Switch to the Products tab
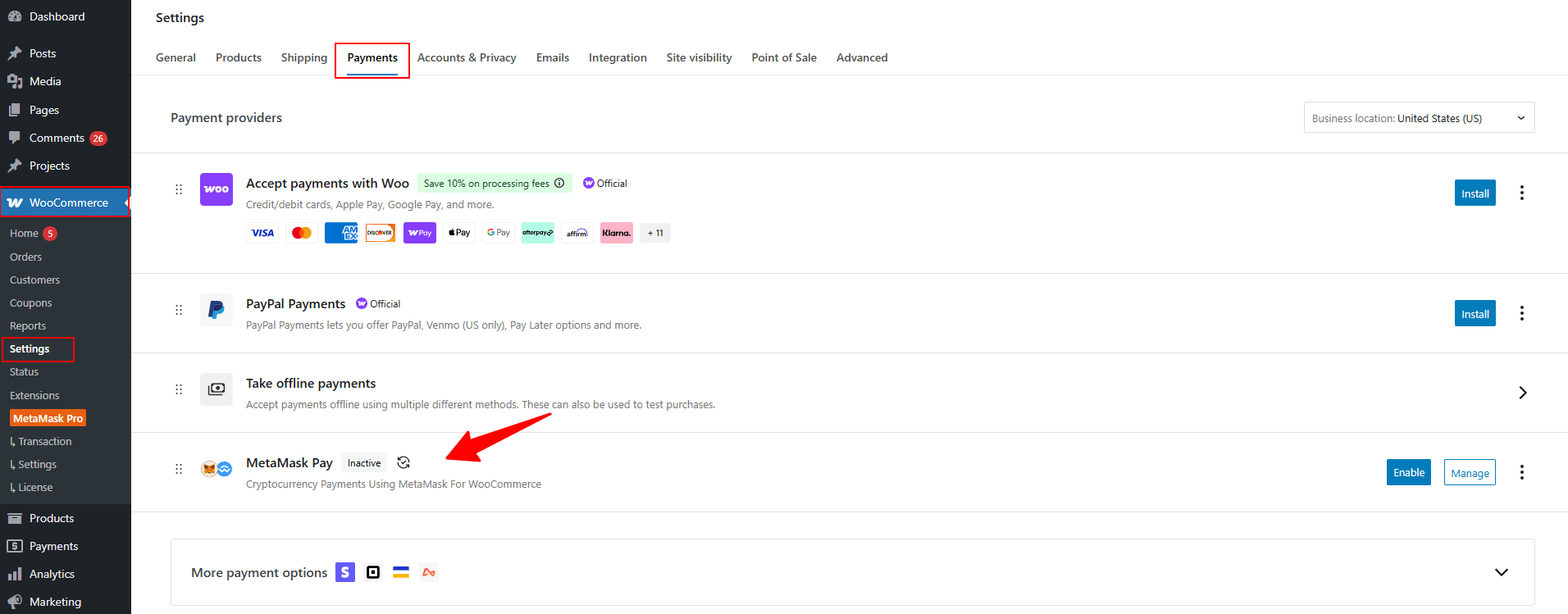The width and height of the screenshot is (1568, 614). tap(239, 57)
